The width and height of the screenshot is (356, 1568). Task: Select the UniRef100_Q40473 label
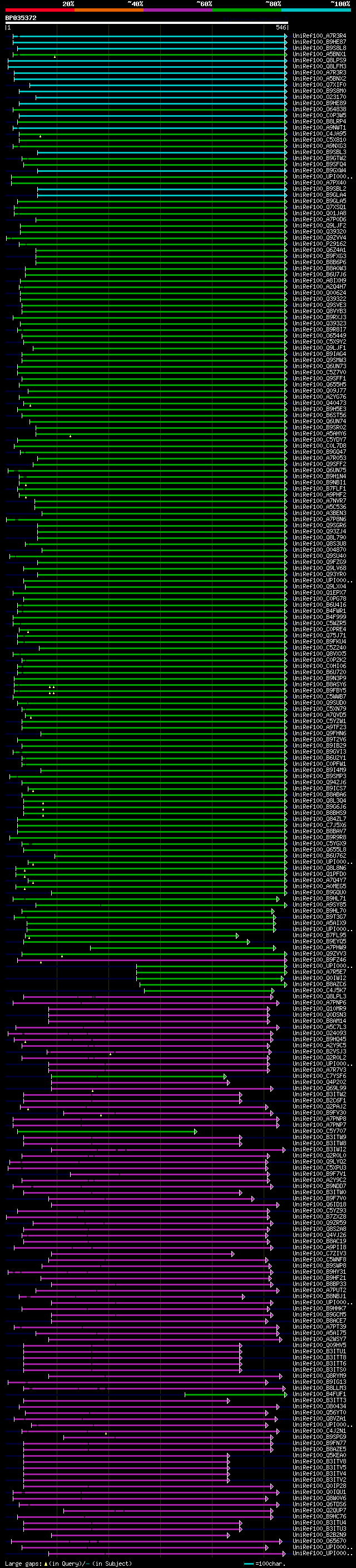(x=319, y=403)
